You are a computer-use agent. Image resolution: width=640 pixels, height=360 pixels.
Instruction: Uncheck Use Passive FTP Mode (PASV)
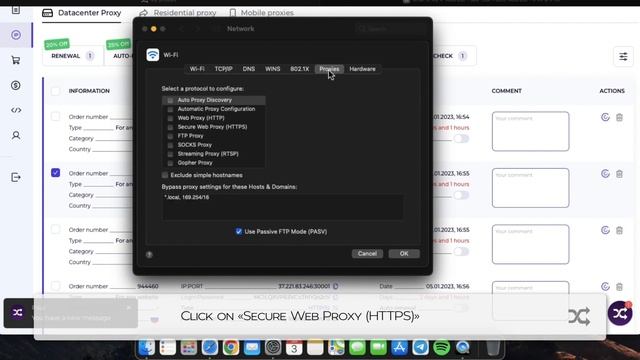click(x=239, y=231)
